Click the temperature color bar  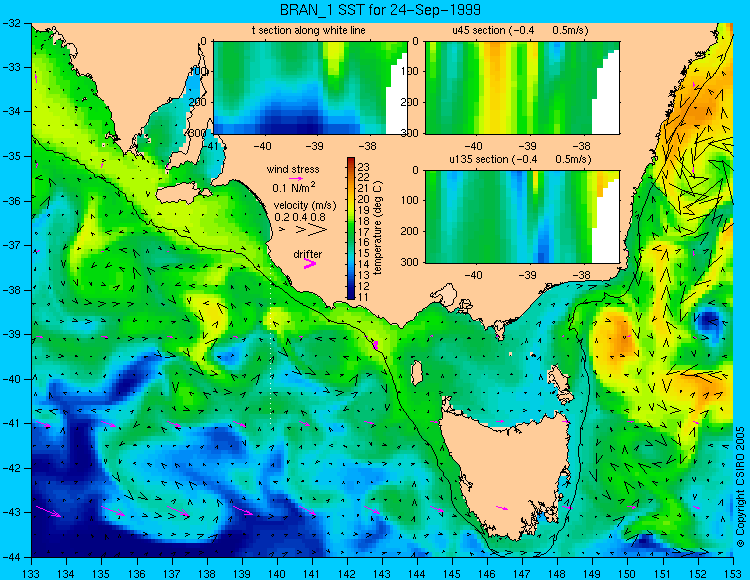(351, 228)
